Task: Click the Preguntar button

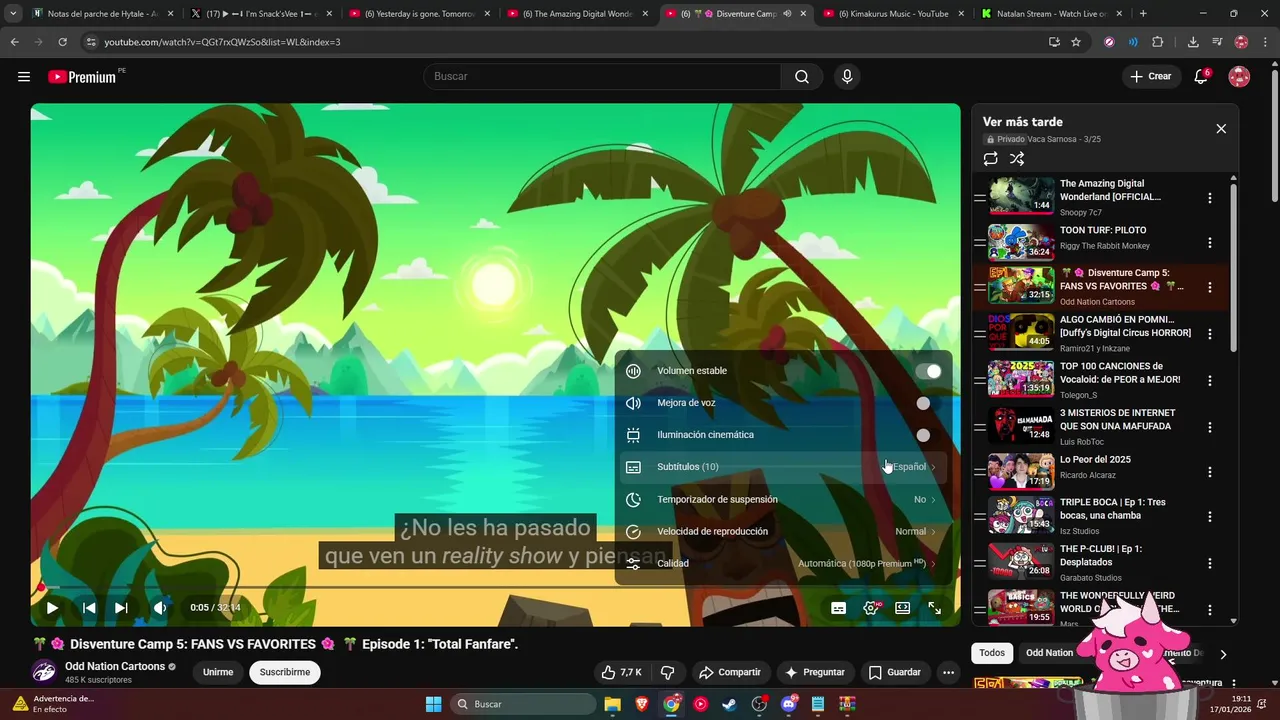Action: [x=815, y=672]
